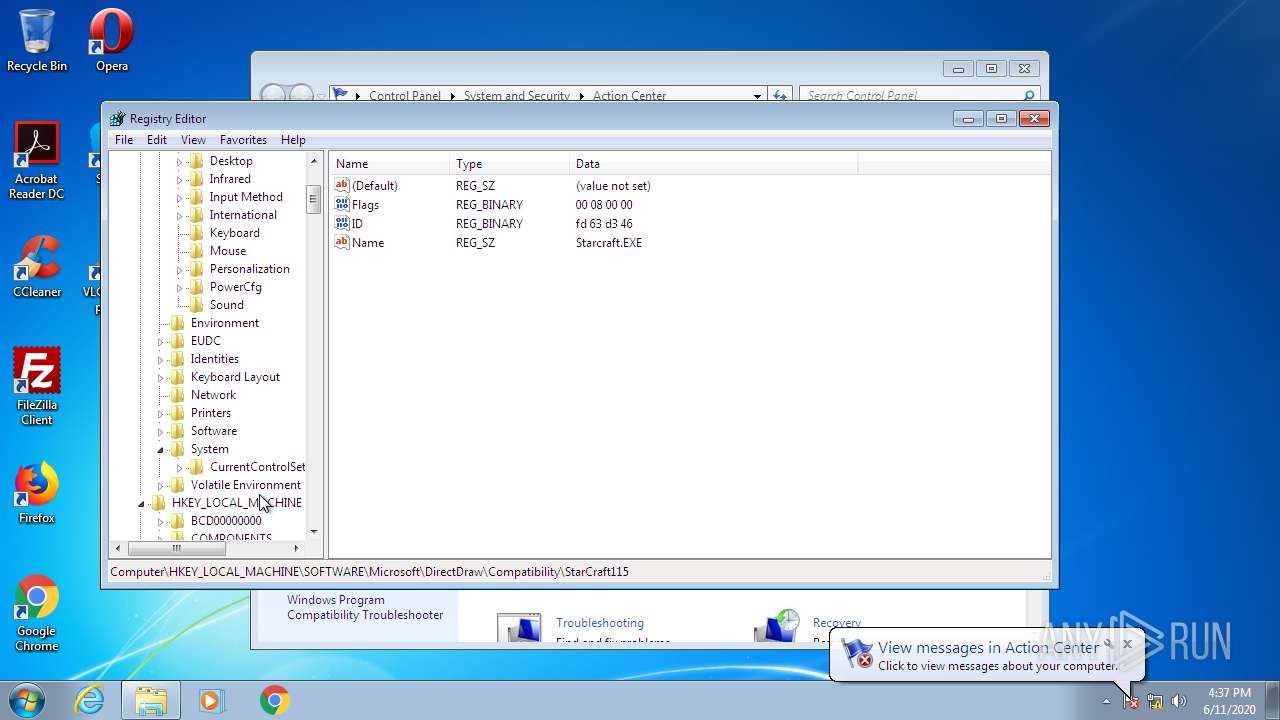Collapse the HKEY_LOCAL_MACHINE hive
Viewport: 1280px width, 720px height.
[x=142, y=503]
